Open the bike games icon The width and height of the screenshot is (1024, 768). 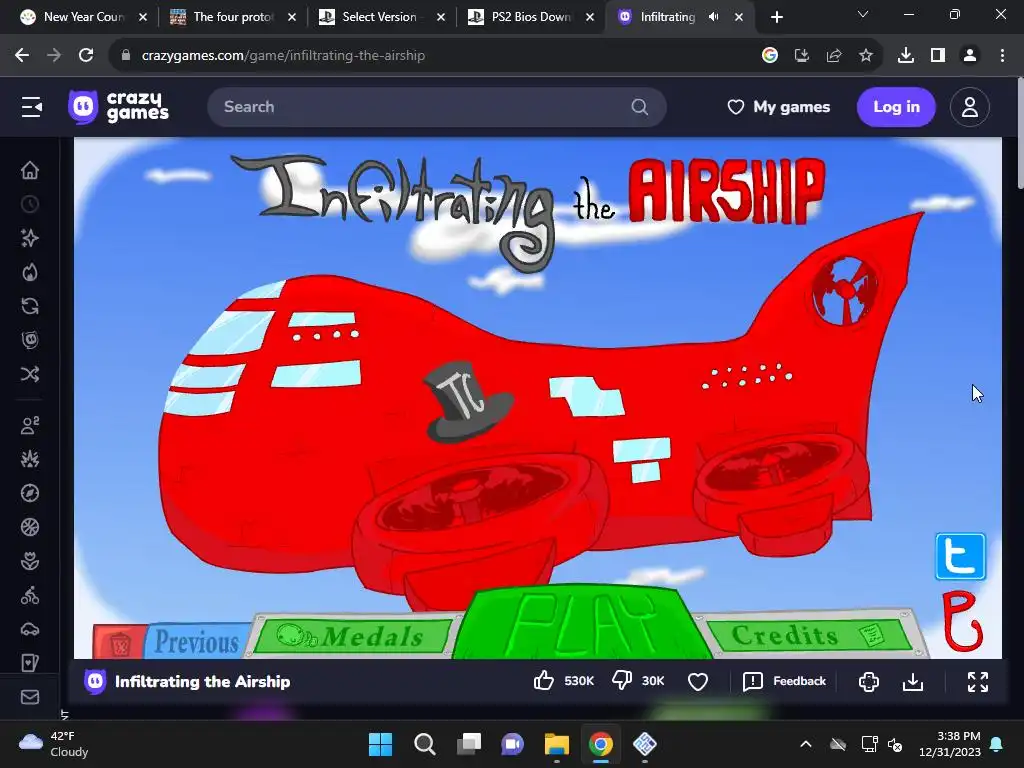tap(30, 595)
